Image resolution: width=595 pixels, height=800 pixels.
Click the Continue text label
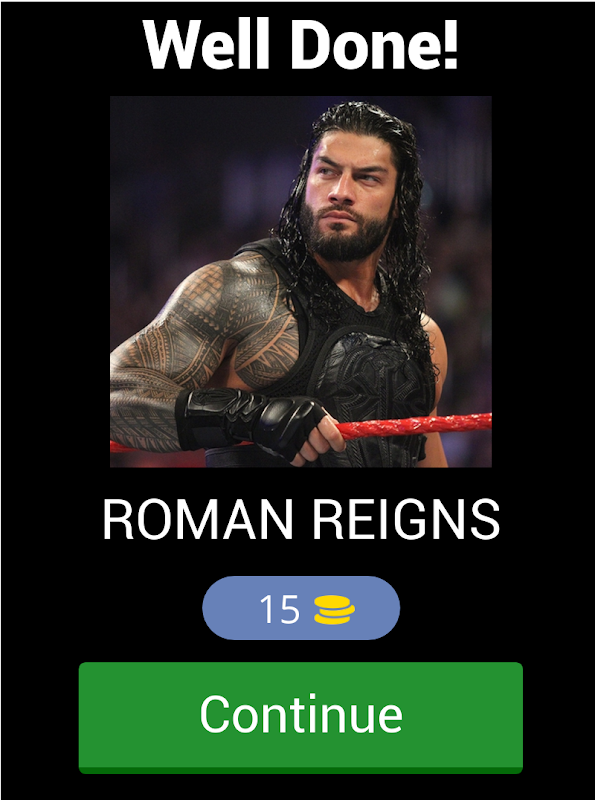tap(301, 714)
